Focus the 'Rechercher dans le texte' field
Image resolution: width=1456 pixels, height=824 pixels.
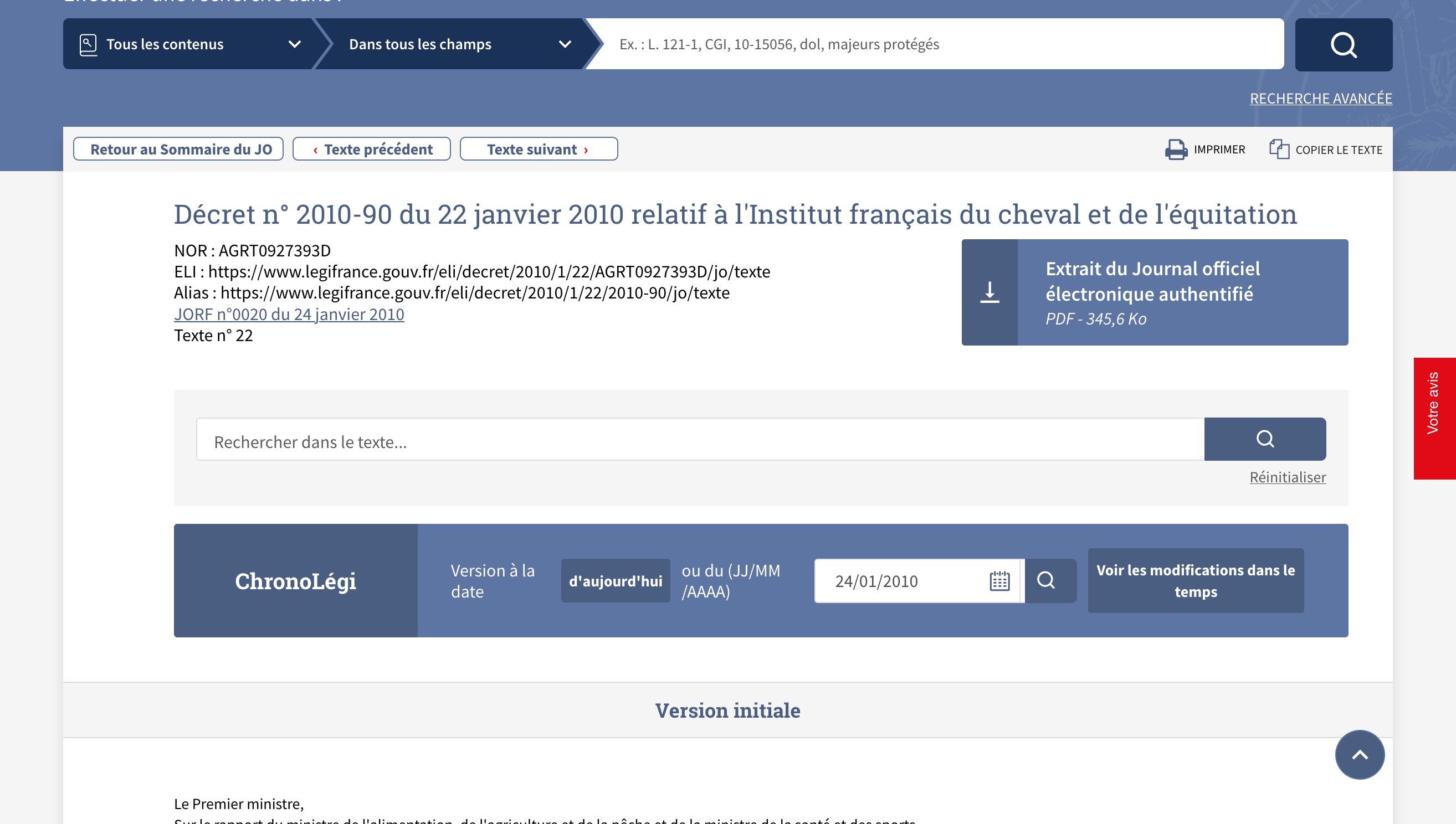700,440
